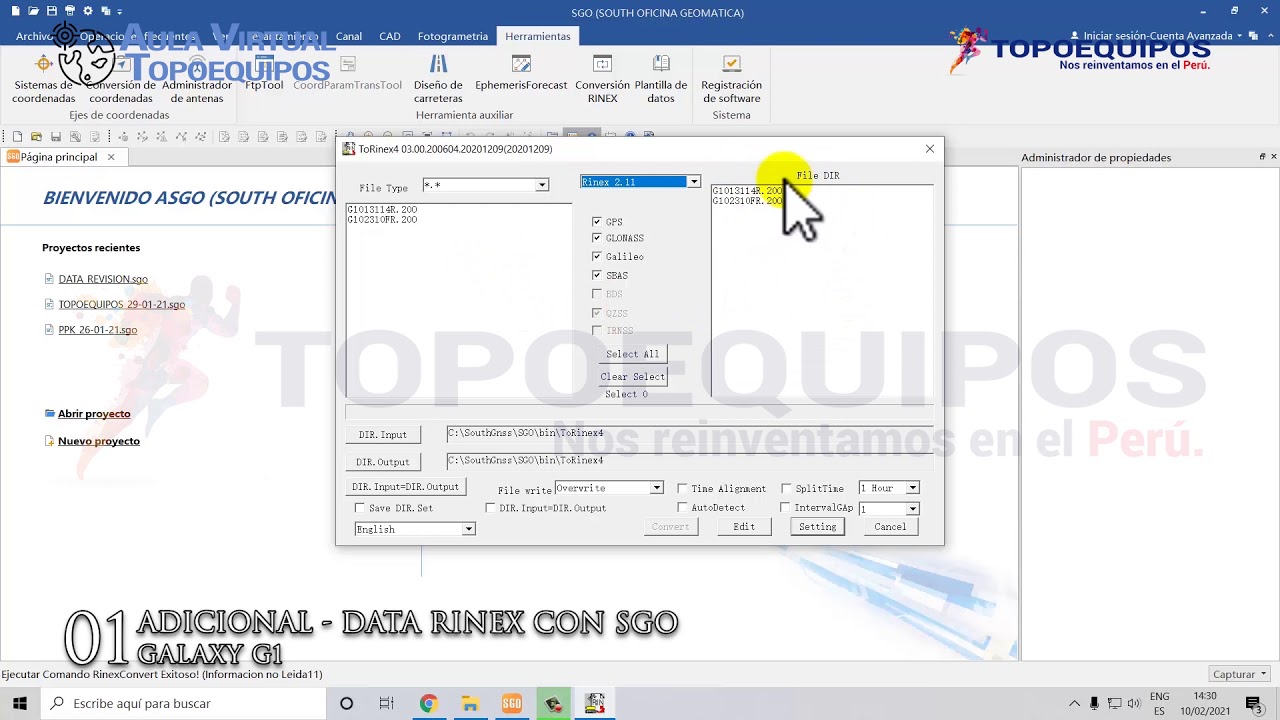Launch Conversión RINEX tool

(x=602, y=78)
